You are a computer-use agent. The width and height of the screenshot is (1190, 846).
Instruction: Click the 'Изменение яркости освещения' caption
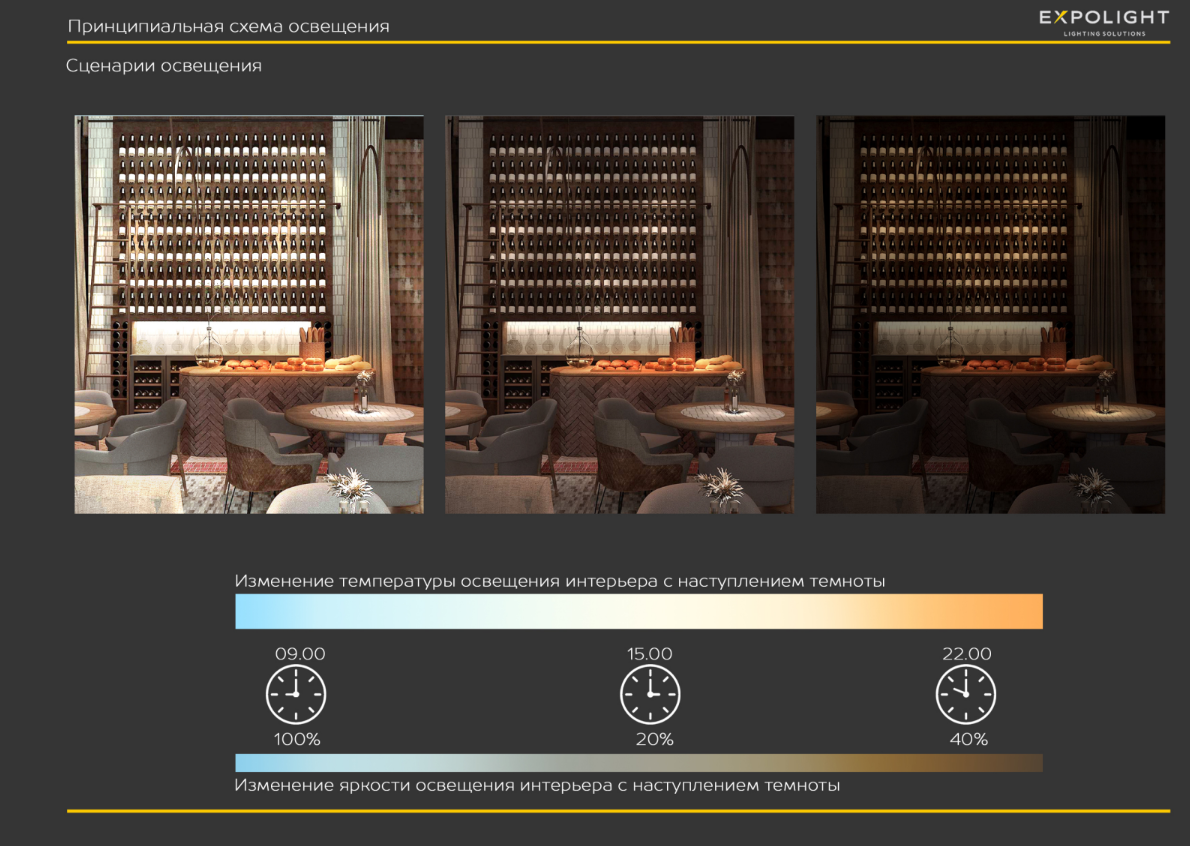(537, 785)
